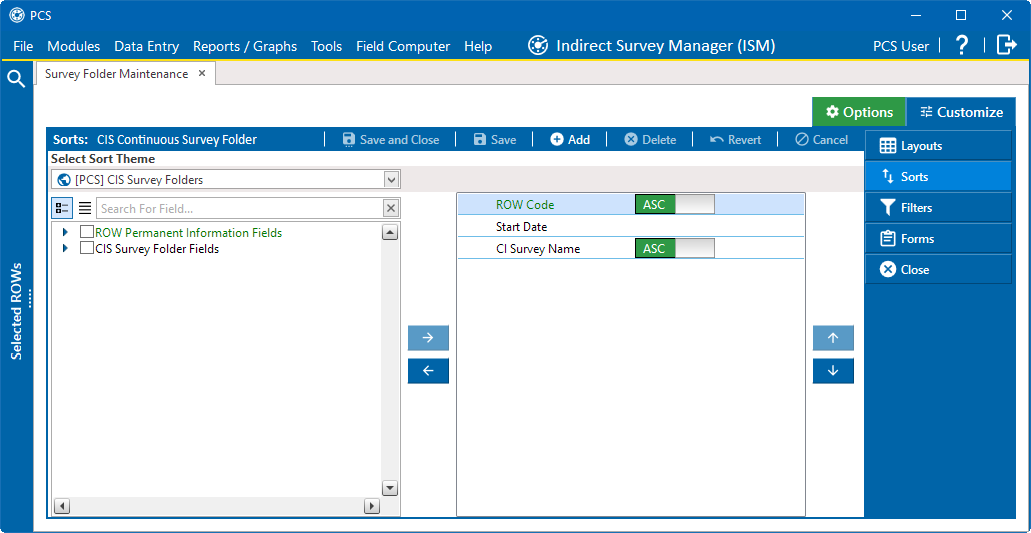Open the Modules menu
The height and width of the screenshot is (533, 1031).
point(74,46)
